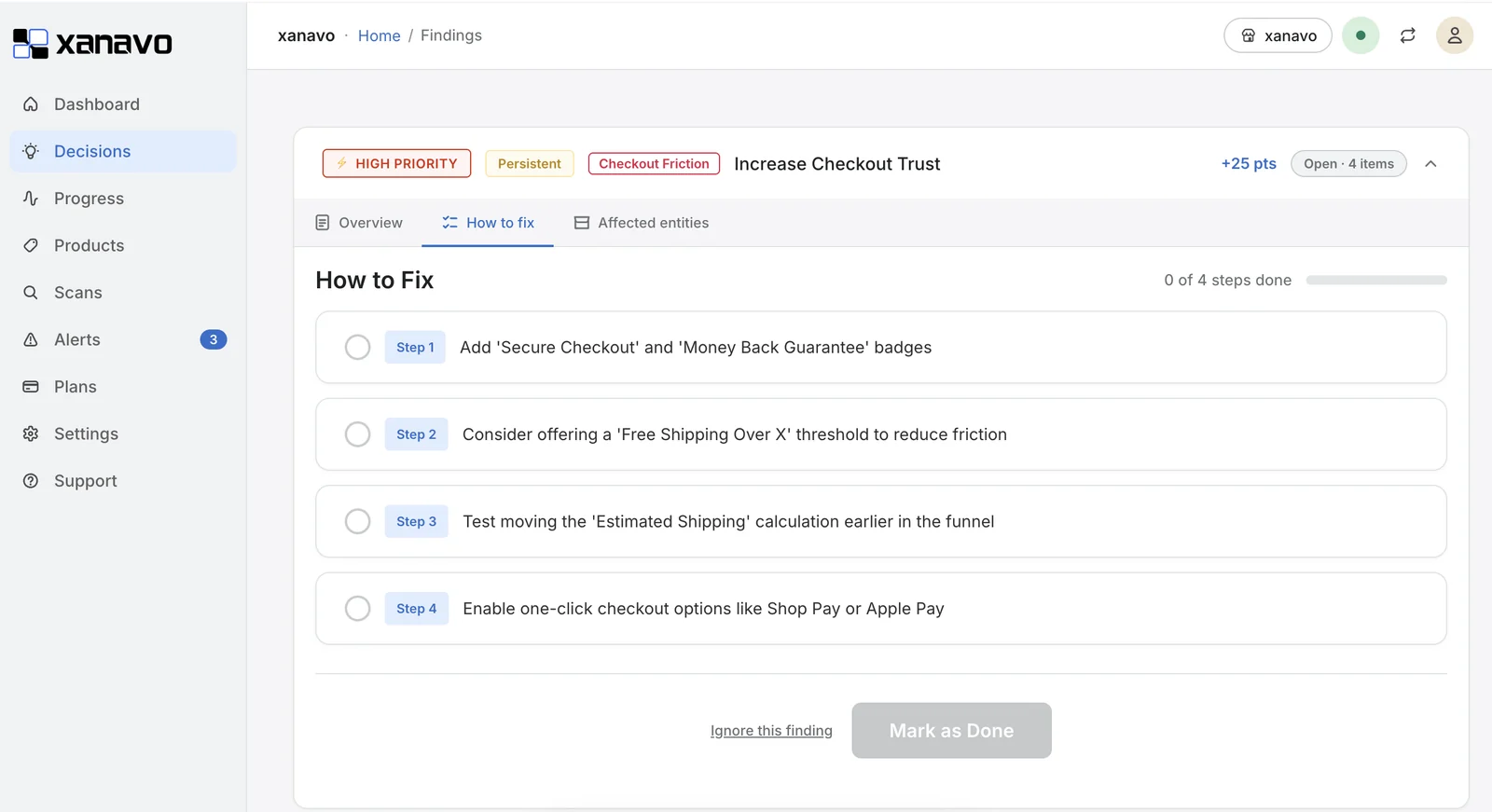Viewport: 1492px width, 812px height.
Task: Click the Open · 4 items pill
Action: click(1348, 164)
